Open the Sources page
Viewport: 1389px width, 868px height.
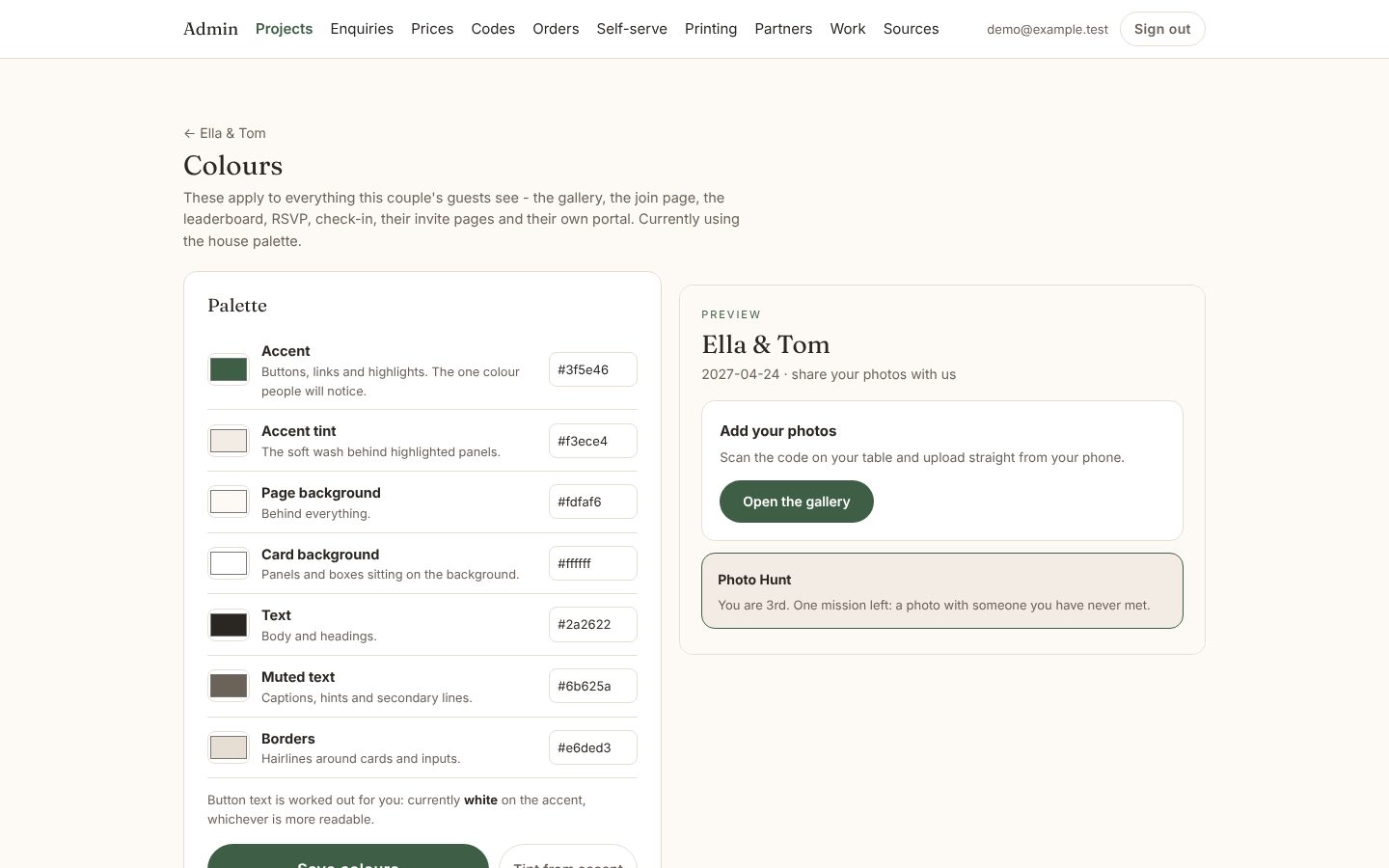pyautogui.click(x=911, y=29)
